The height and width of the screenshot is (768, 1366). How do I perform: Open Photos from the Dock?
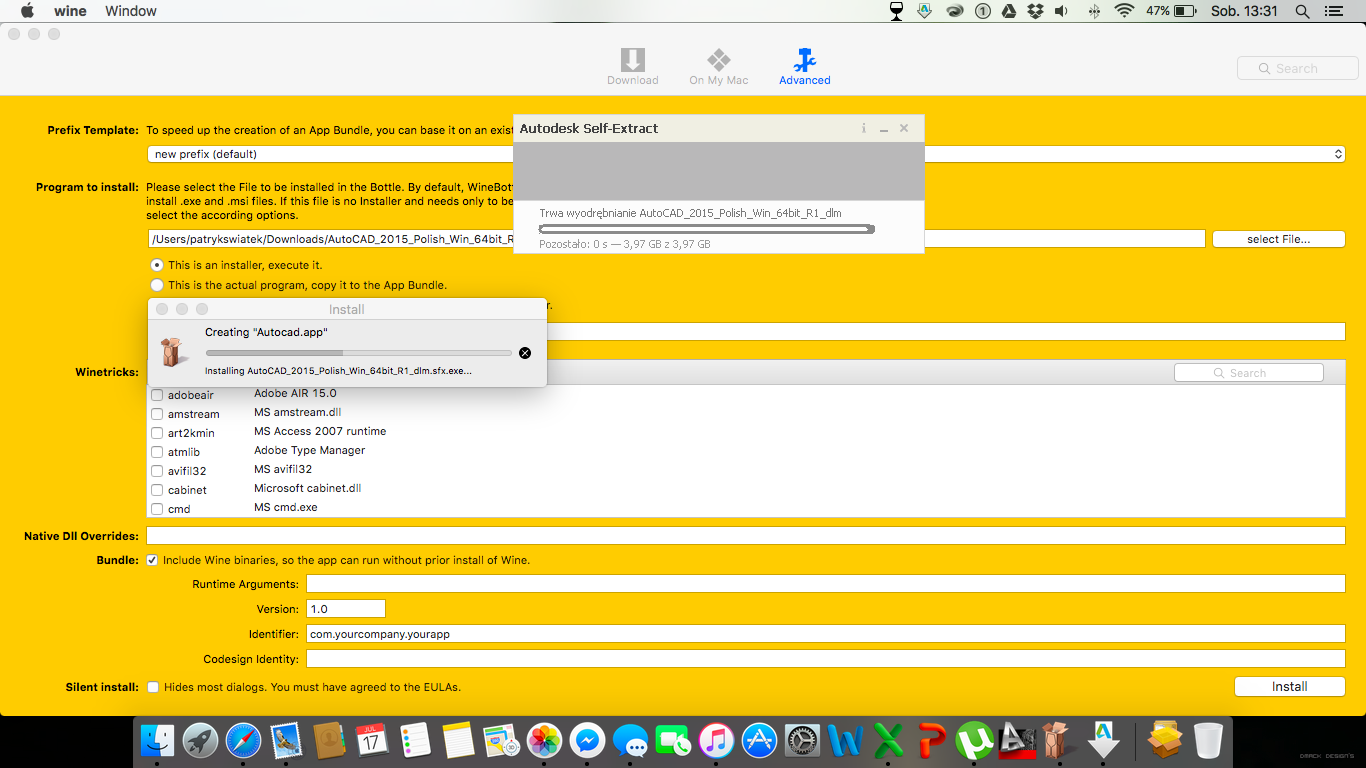click(x=544, y=740)
